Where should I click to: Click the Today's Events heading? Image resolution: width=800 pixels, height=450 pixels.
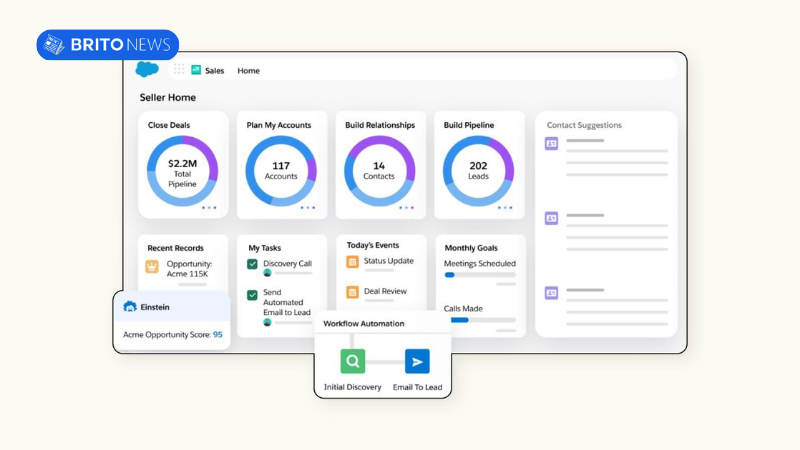pos(373,245)
